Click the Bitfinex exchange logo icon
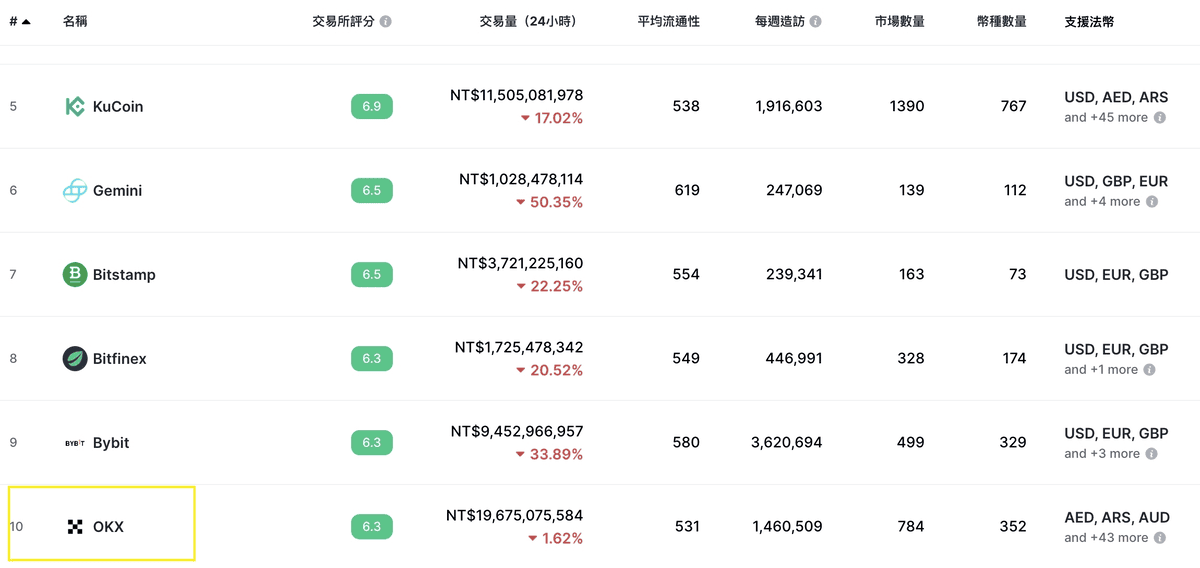Viewport: 1200px width, 568px height. click(75, 358)
